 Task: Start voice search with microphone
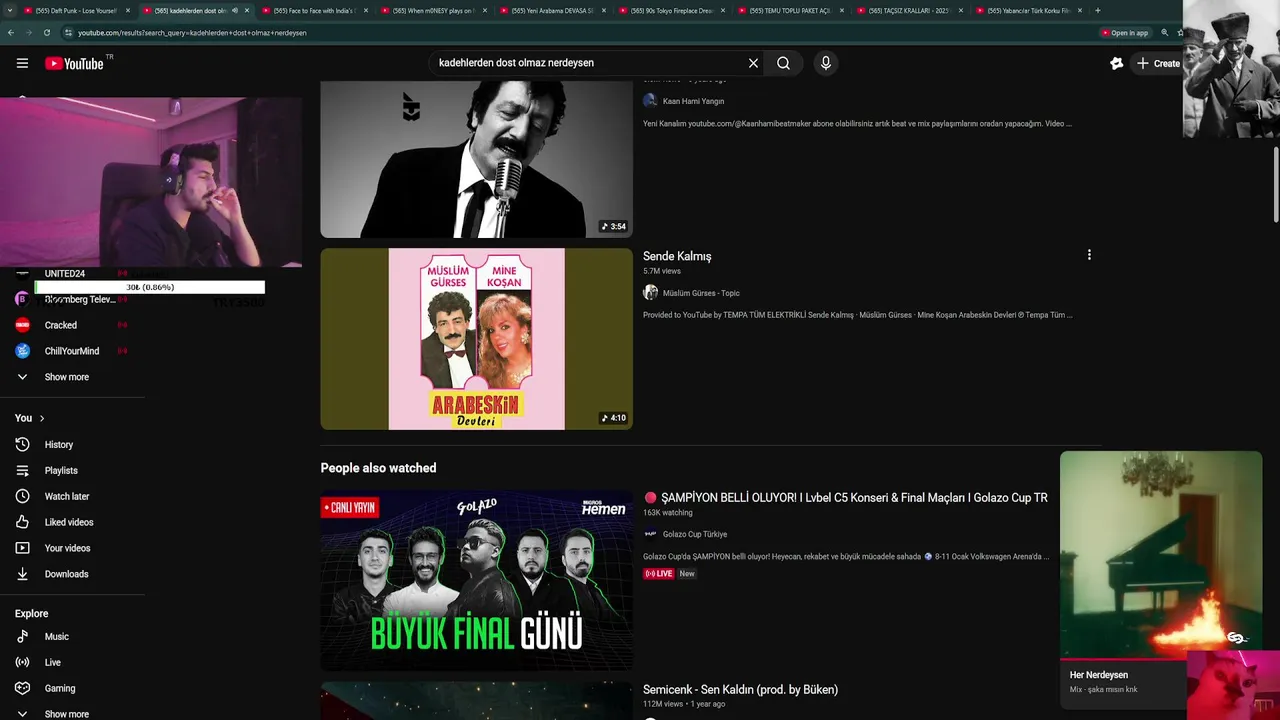coord(825,63)
